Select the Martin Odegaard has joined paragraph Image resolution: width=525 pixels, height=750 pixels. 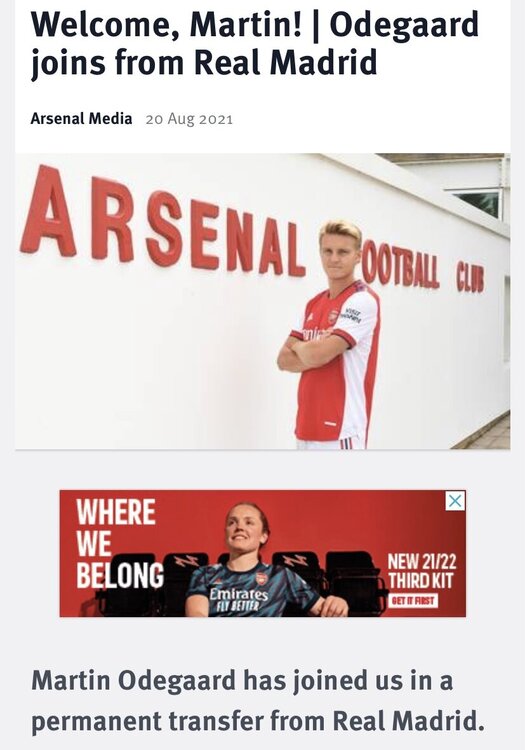coord(258,701)
